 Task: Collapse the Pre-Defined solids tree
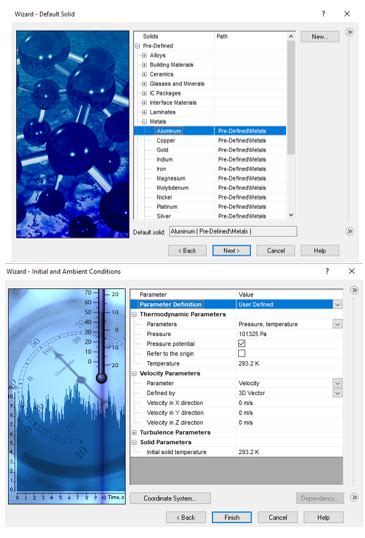(x=138, y=46)
